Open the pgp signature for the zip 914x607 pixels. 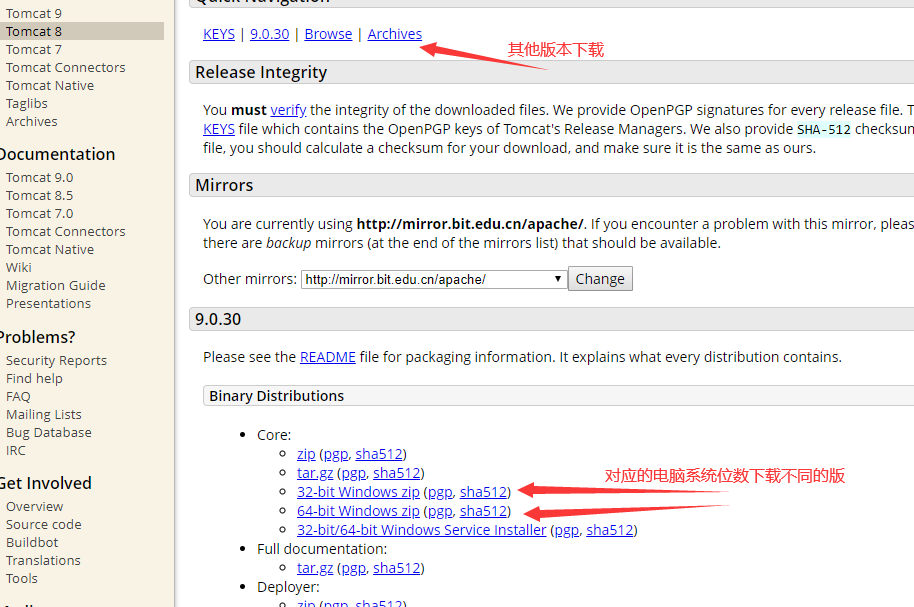point(335,453)
